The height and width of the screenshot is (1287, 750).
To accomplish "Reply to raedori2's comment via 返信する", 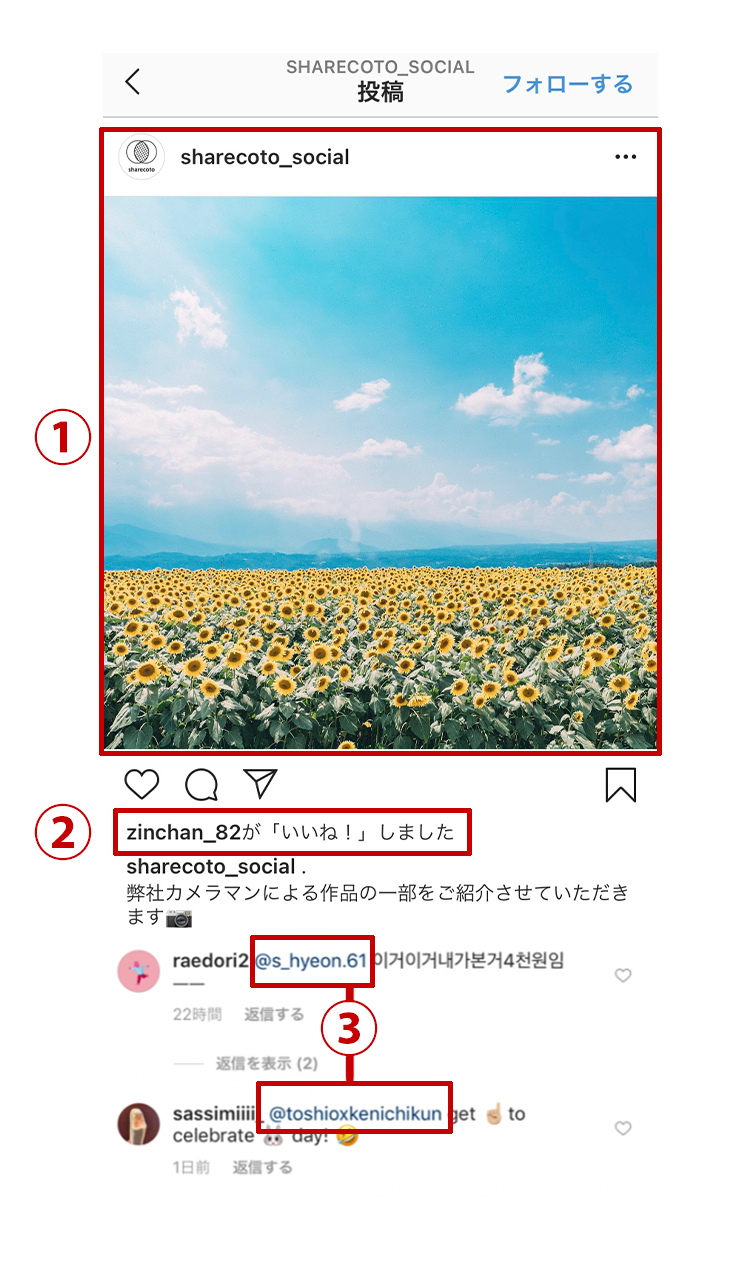I will click(x=274, y=1014).
